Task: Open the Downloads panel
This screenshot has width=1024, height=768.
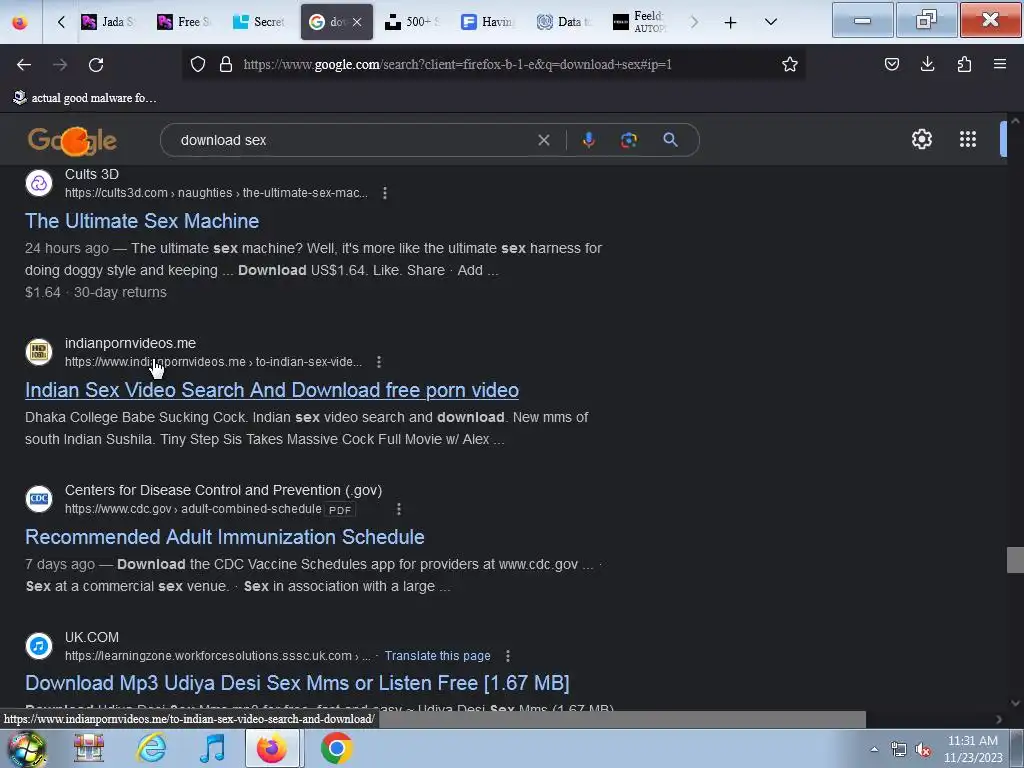Action: [927, 64]
